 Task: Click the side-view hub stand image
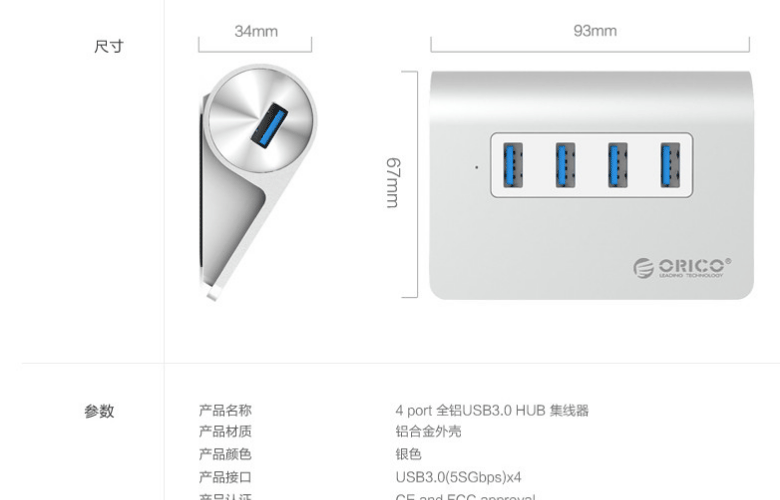click(258, 182)
